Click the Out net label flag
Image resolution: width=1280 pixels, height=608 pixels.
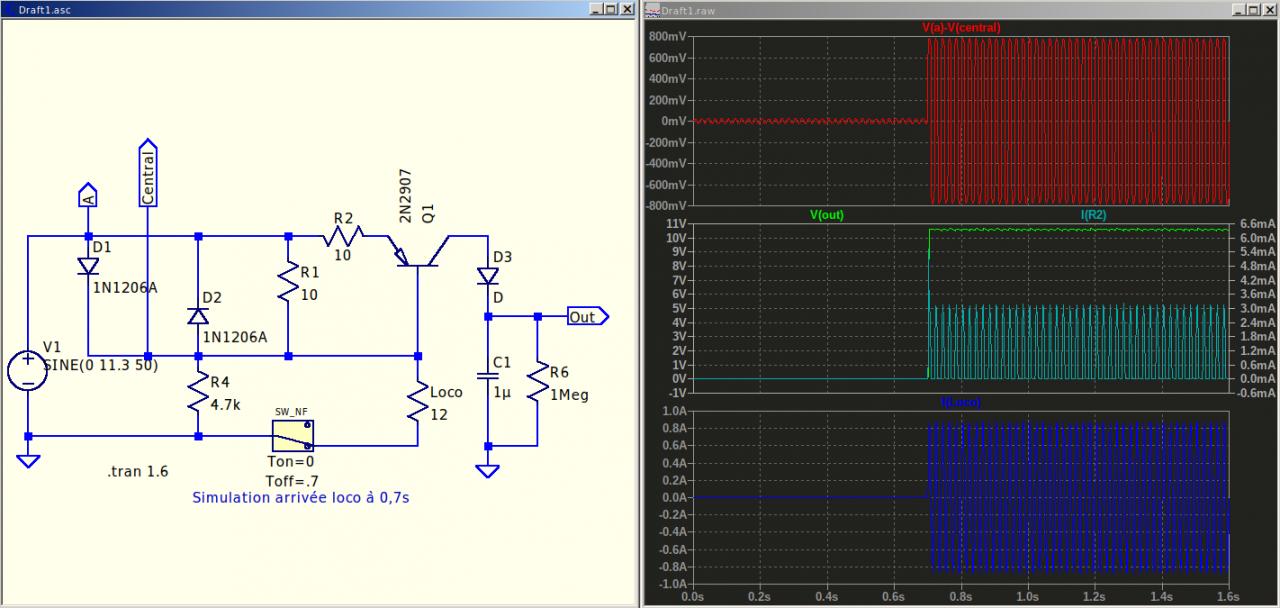(x=587, y=316)
